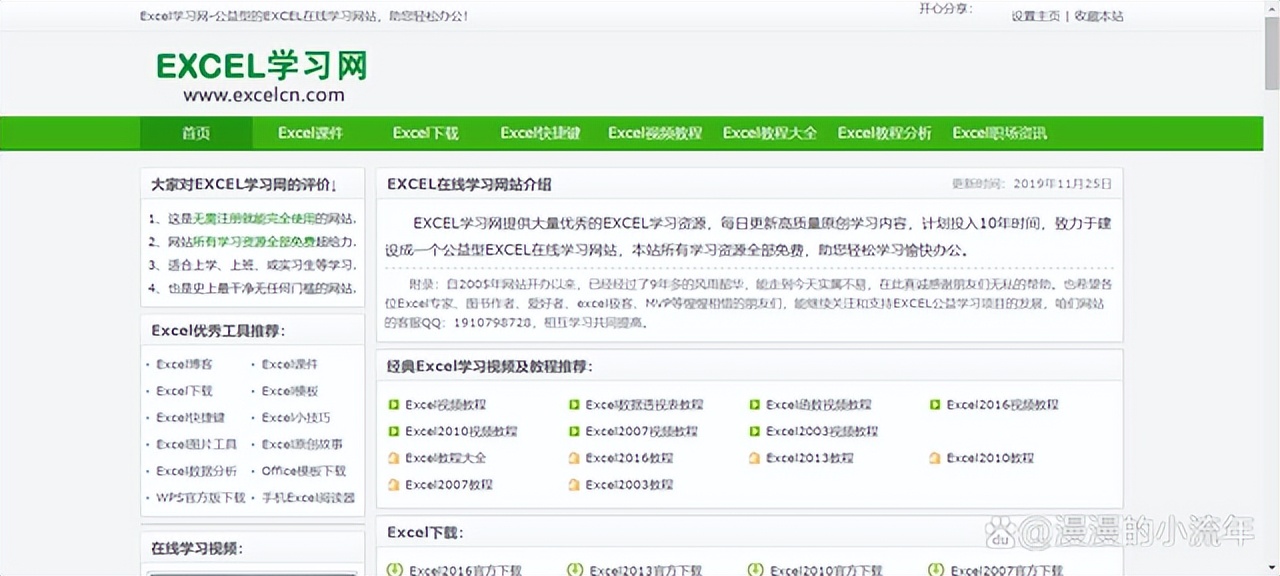Click heading 在线学习视频
Image resolution: width=1280 pixels, height=576 pixels.
pos(197,548)
